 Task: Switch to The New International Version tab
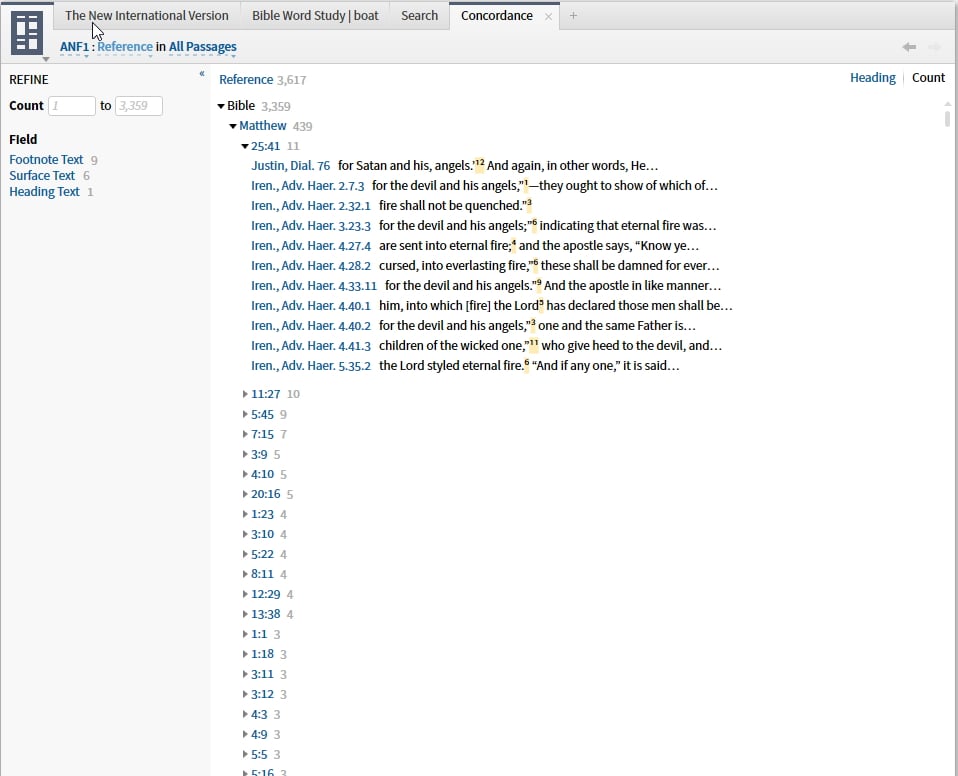click(147, 16)
